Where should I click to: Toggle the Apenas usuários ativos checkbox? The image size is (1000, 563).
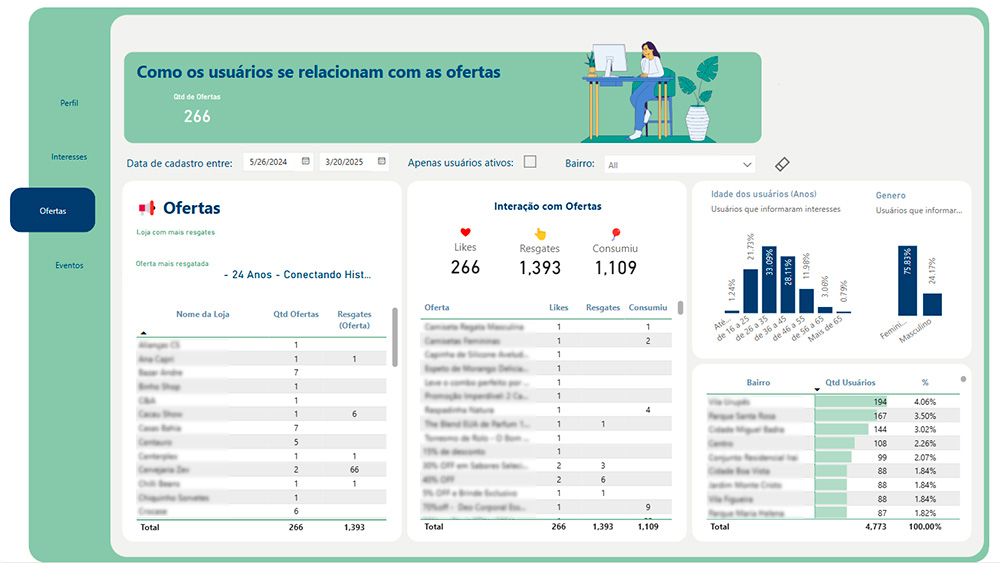coord(530,162)
